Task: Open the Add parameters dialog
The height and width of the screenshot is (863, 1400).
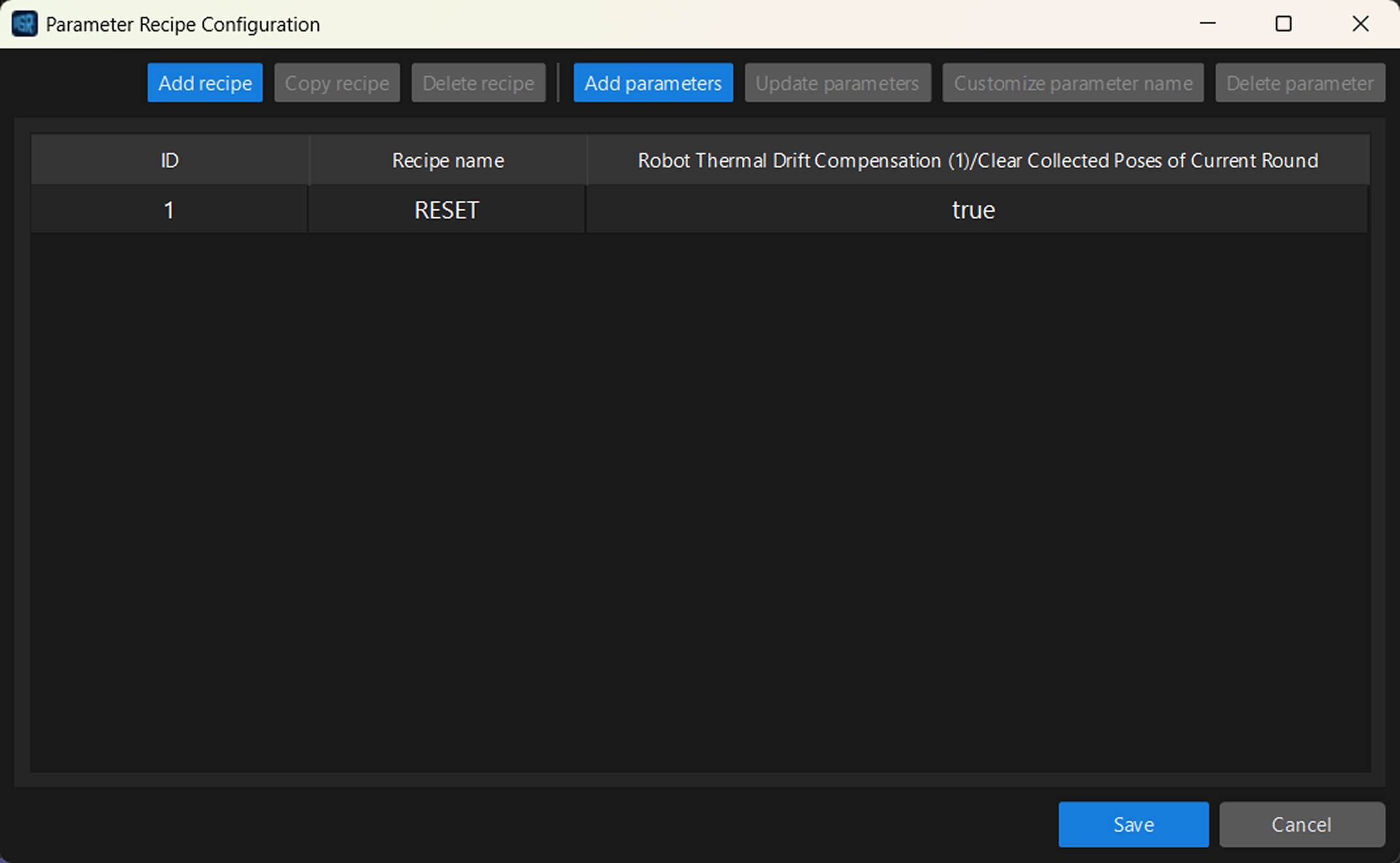Action: (x=653, y=83)
